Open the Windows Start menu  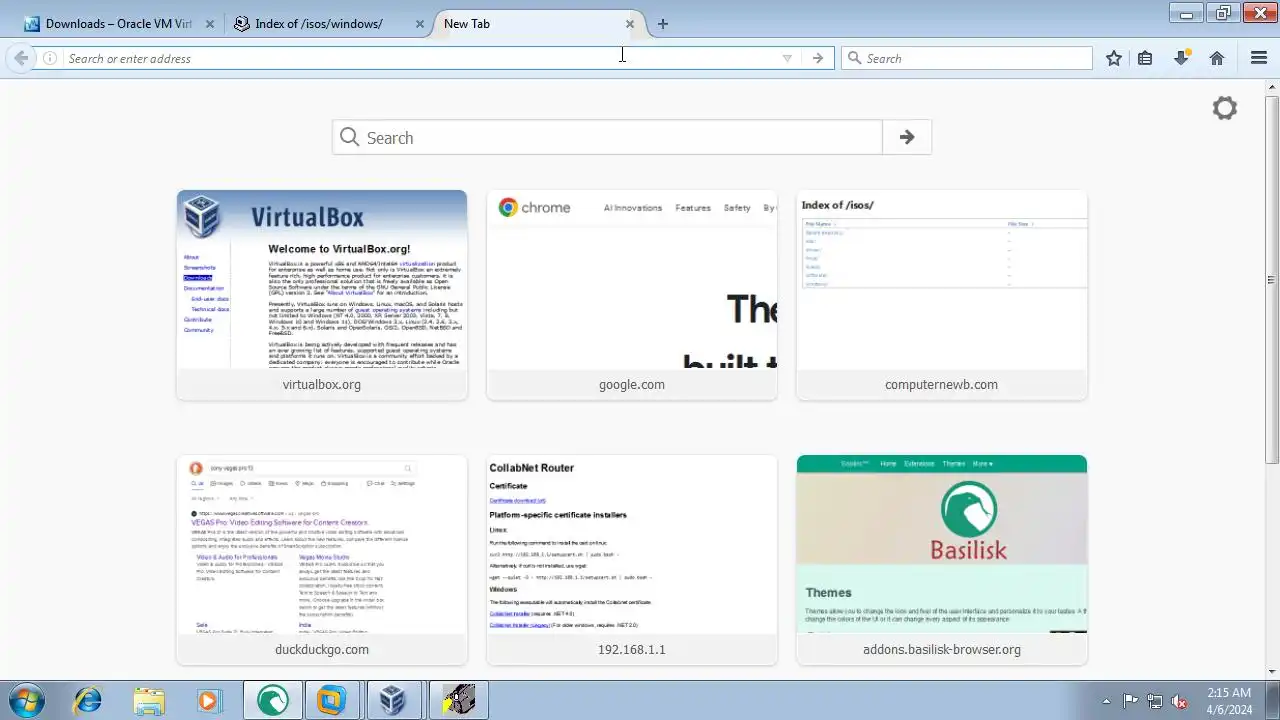pyautogui.click(x=27, y=700)
